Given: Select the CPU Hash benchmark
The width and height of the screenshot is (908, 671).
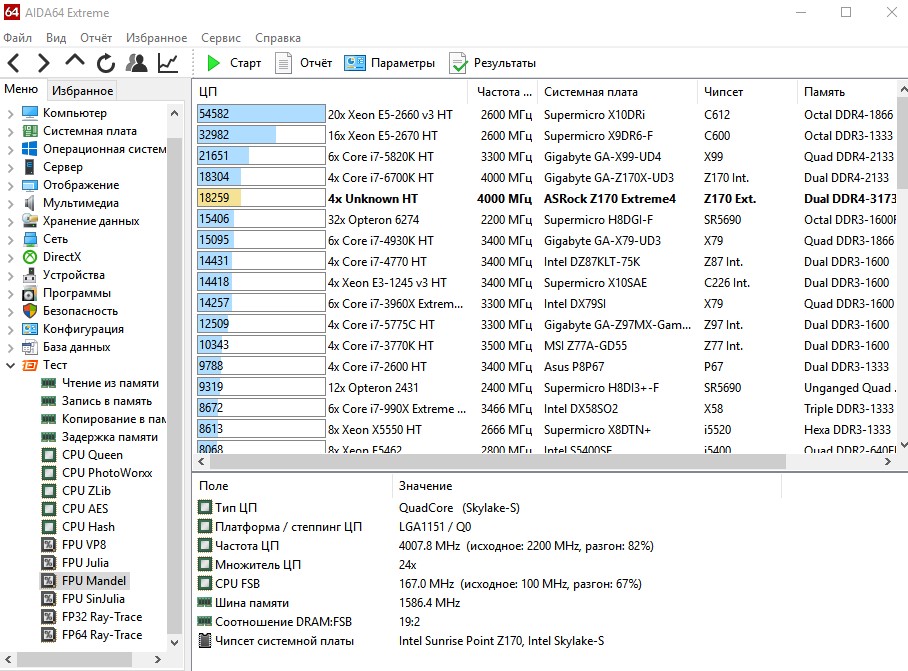Looking at the screenshot, I should [x=89, y=527].
